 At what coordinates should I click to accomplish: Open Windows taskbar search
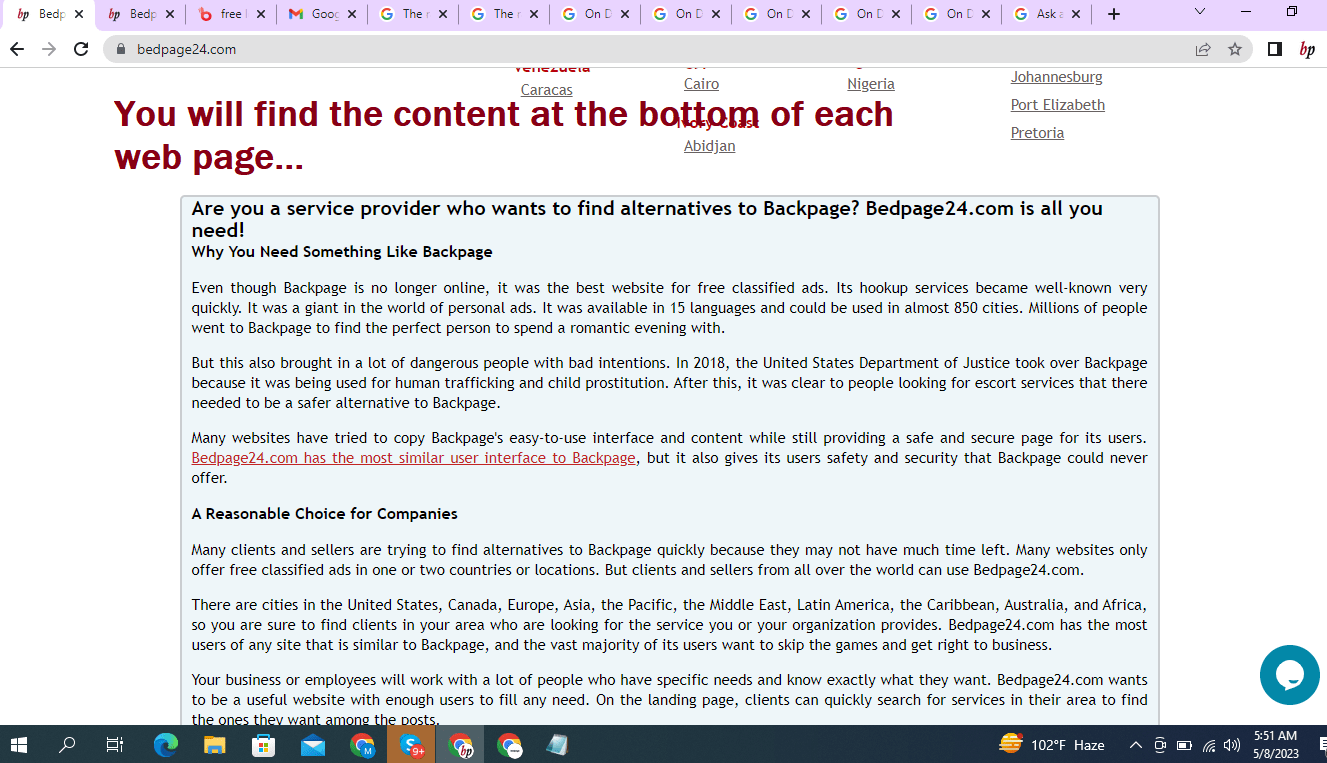point(67,745)
